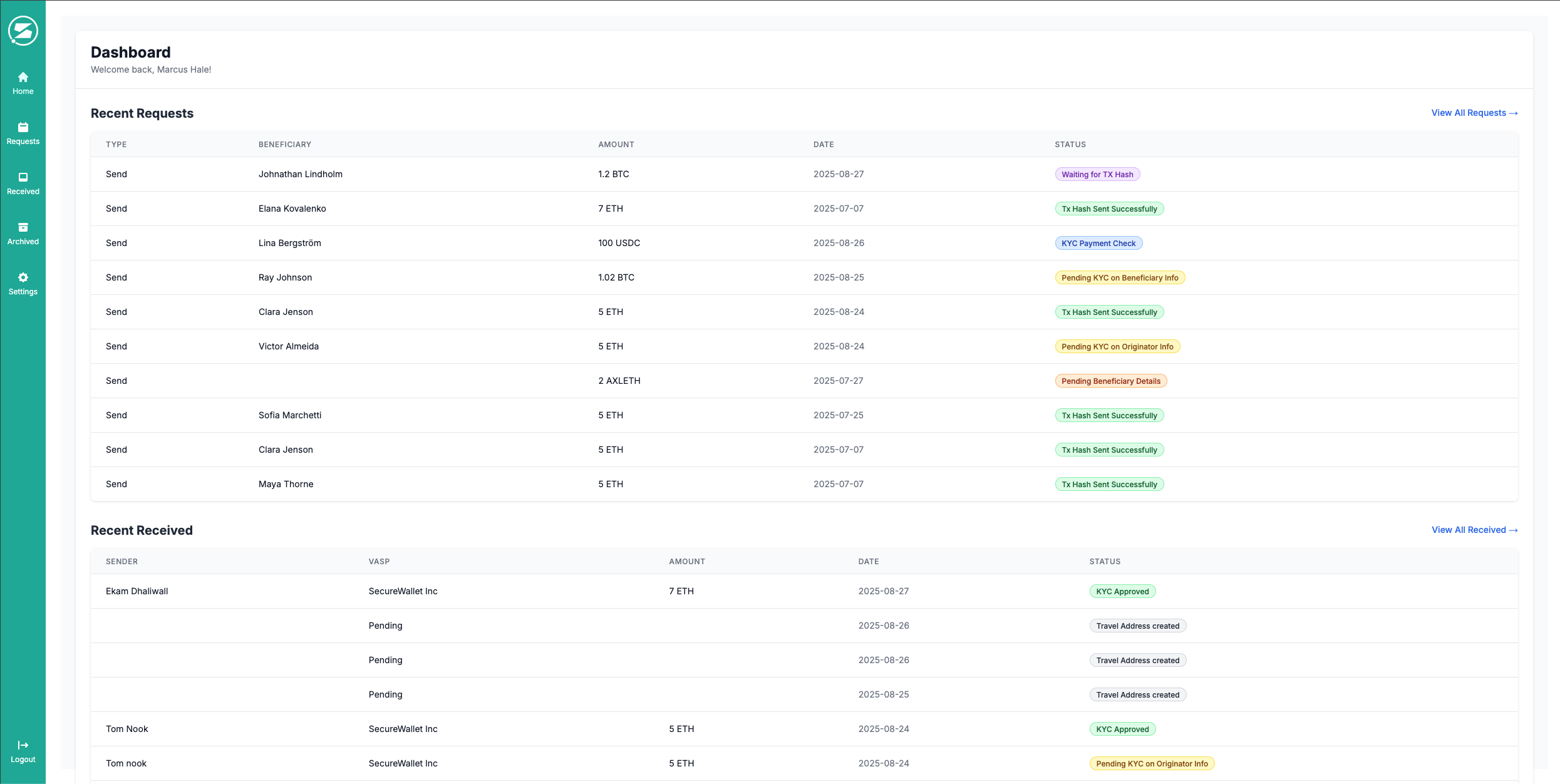This screenshot has height=784, width=1560.
Task: Click a 'Travel Address created' badge
Action: click(1137, 626)
